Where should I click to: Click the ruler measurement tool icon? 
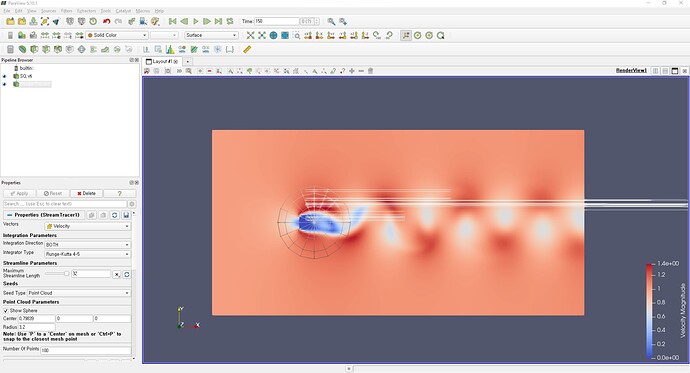point(247,49)
